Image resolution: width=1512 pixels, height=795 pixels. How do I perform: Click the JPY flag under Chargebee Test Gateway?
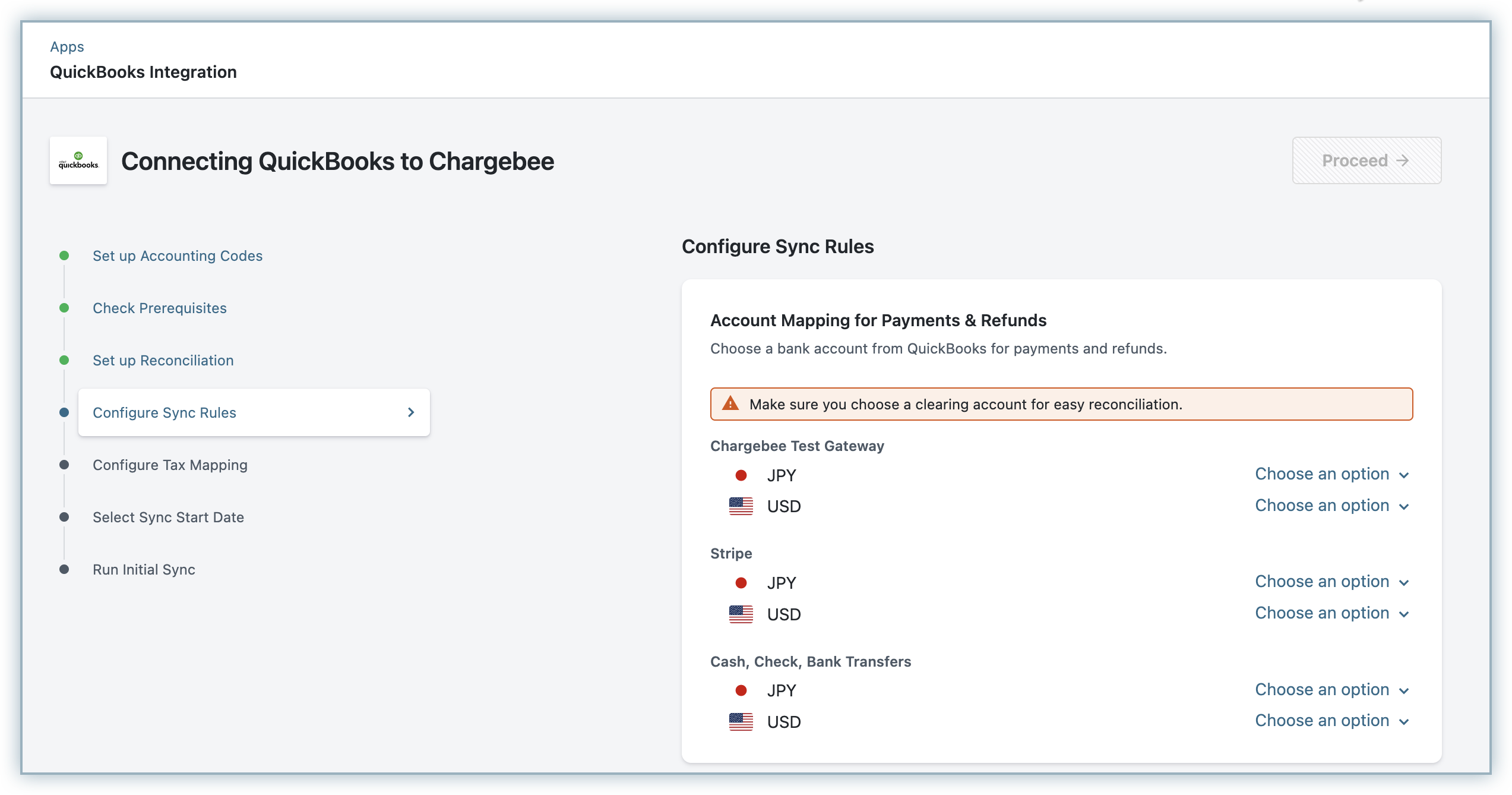(741, 475)
